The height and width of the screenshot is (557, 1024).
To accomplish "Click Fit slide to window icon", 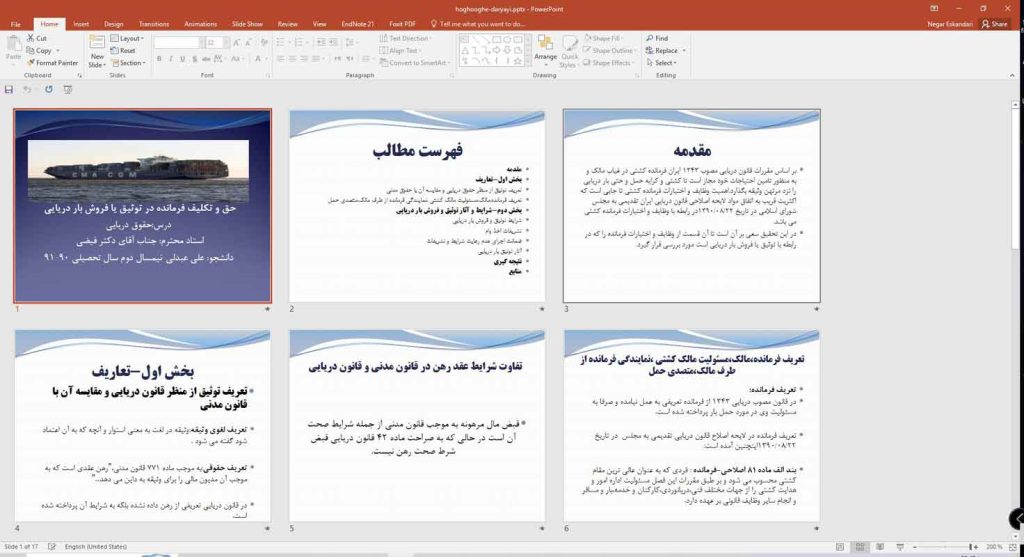I will [1014, 547].
